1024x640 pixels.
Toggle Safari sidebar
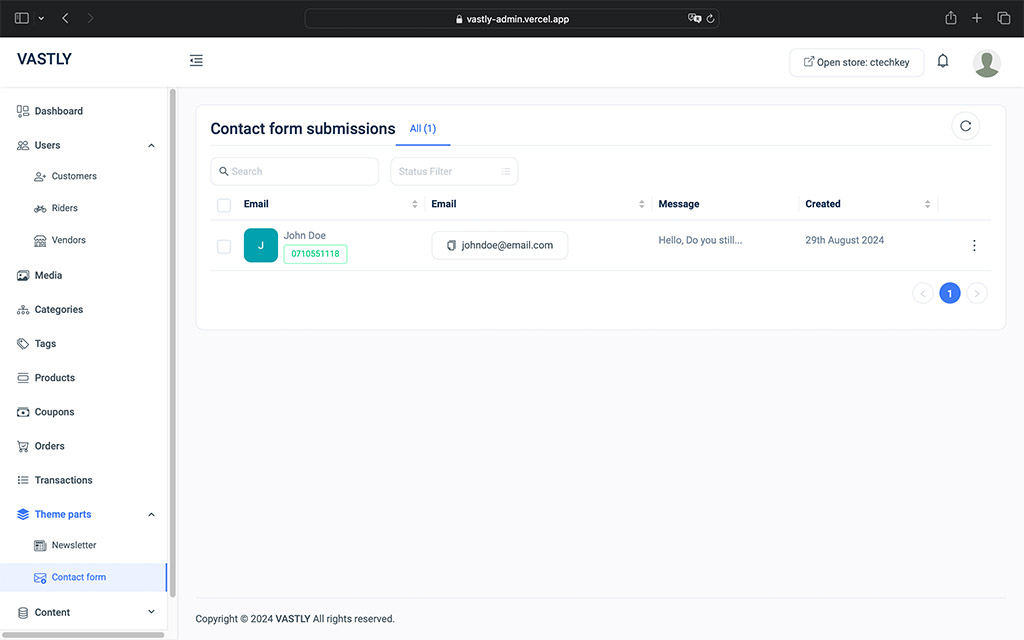tap(22, 18)
